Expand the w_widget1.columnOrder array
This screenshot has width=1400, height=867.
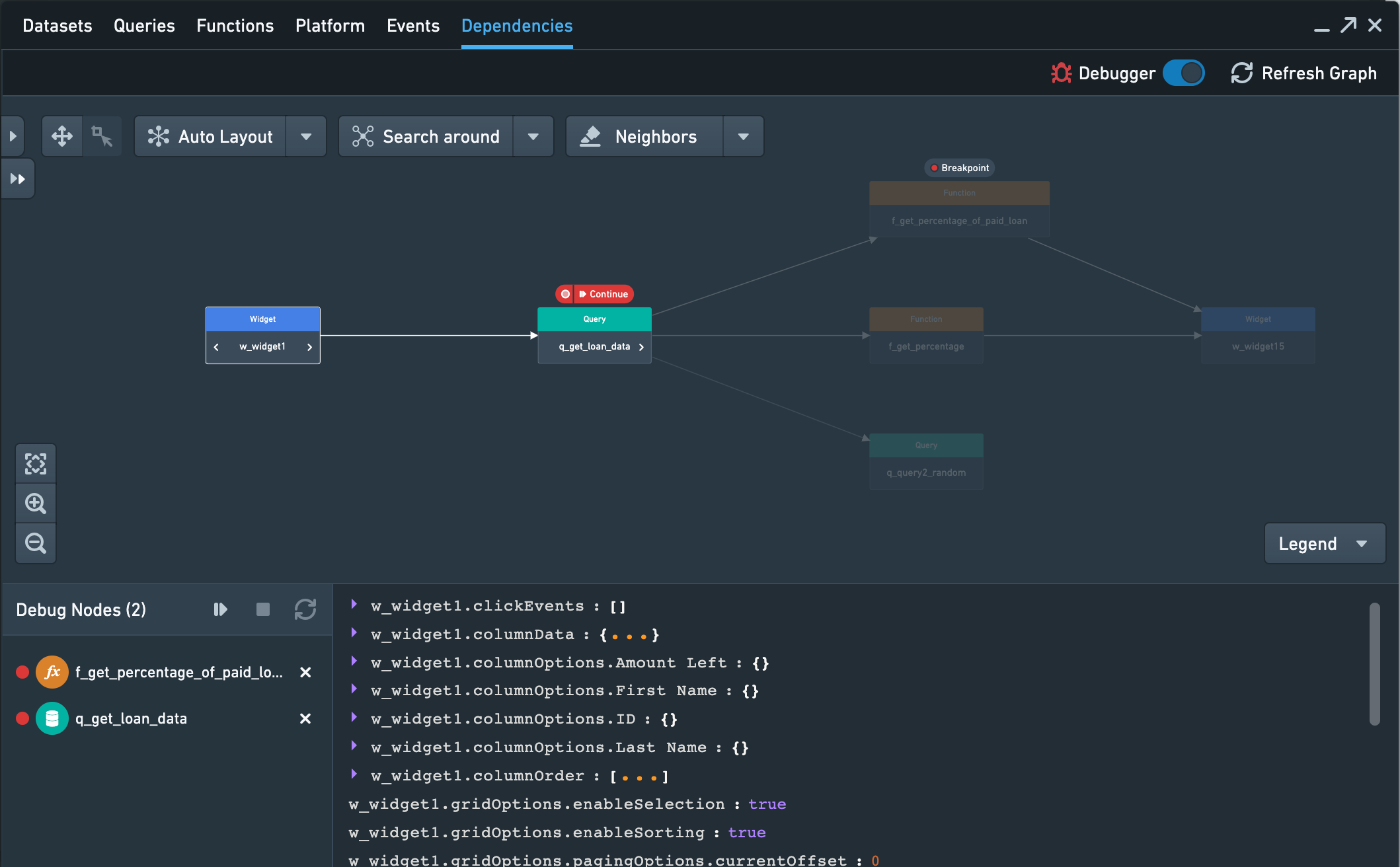coord(356,775)
